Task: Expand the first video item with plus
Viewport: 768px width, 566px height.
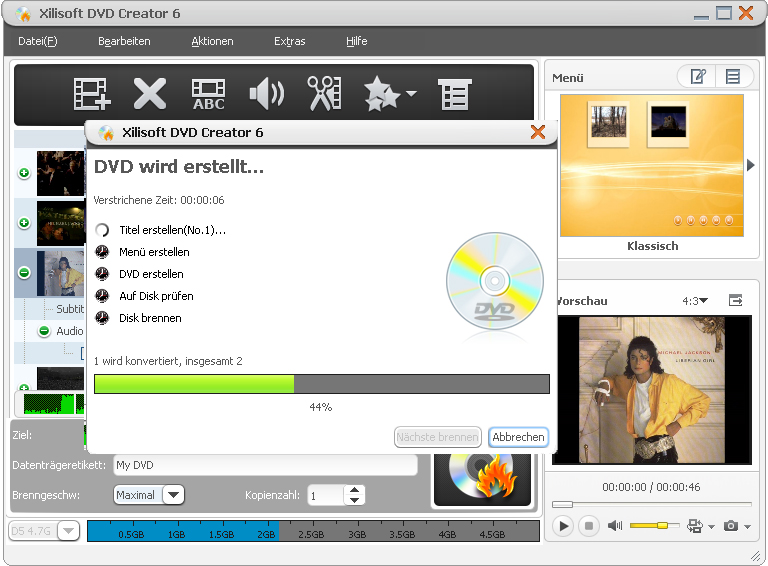Action: [24, 173]
